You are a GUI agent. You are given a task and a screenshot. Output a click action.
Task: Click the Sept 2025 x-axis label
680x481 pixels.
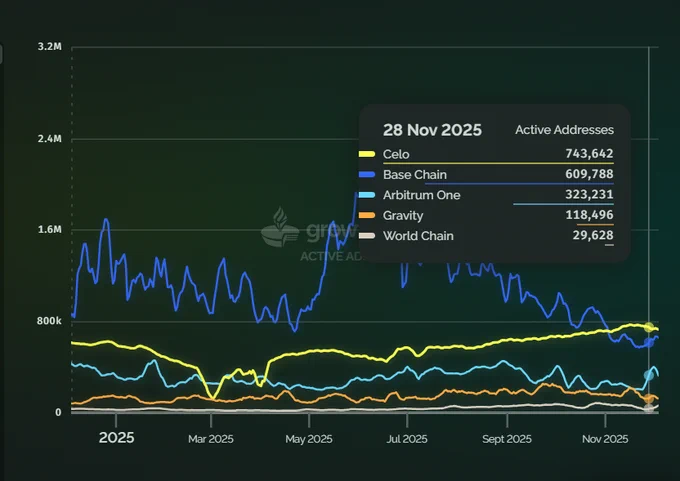(x=507, y=439)
